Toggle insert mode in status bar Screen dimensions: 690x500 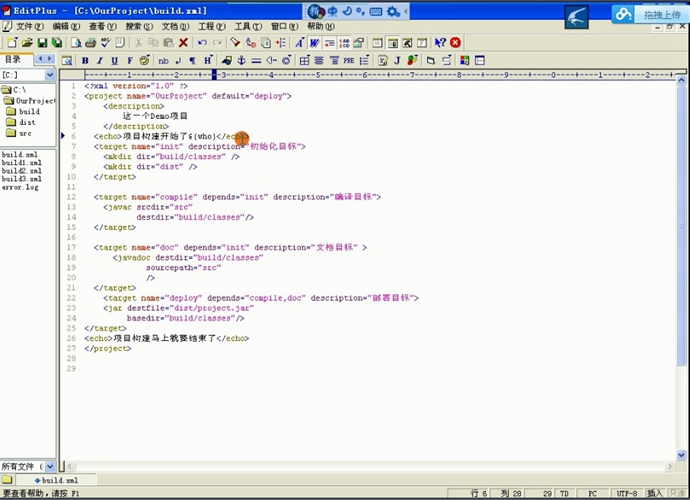[655, 493]
